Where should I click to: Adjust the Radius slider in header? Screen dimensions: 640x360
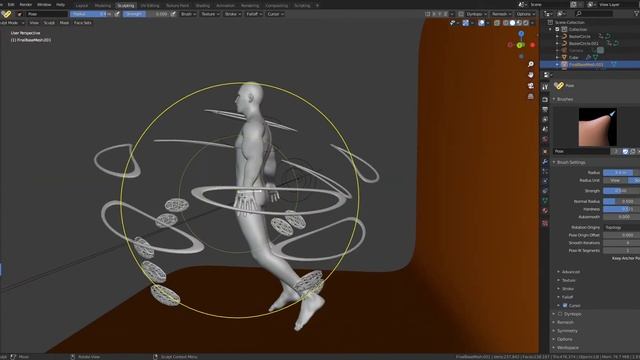(91, 14)
